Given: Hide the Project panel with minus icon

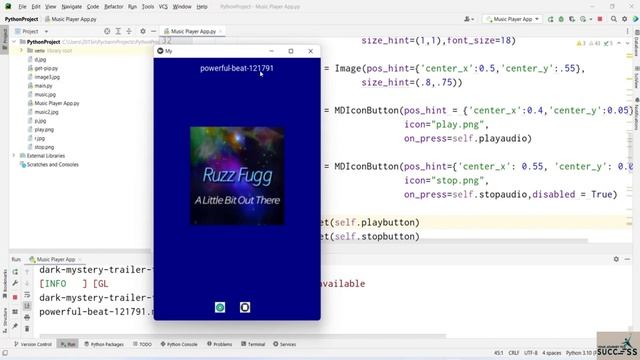Looking at the screenshot, I should click(x=153, y=31).
